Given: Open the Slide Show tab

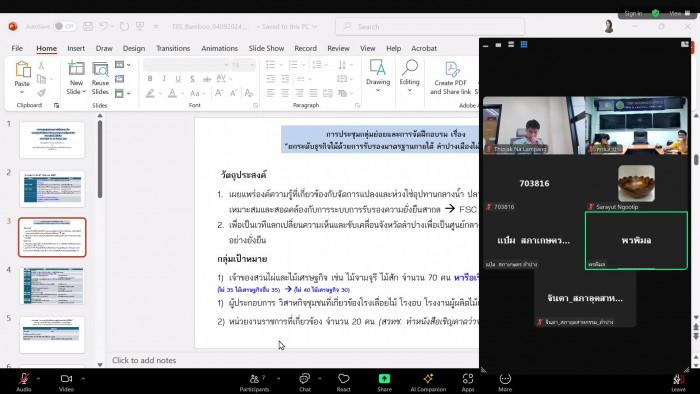Looking at the screenshot, I should pos(266,48).
